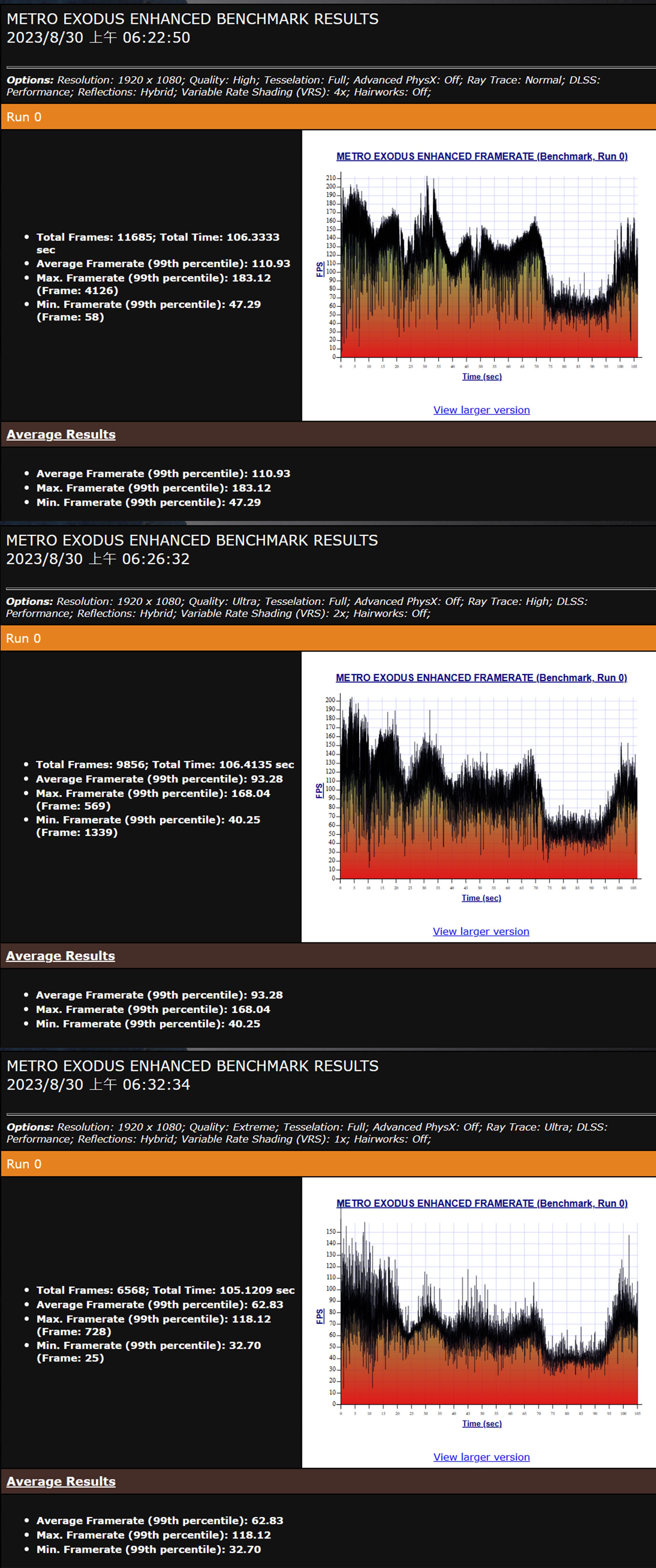Viewport: 656px width, 1568px height.
Task: Click the Options line with 'Quality: Ultra'
Action: (296, 607)
